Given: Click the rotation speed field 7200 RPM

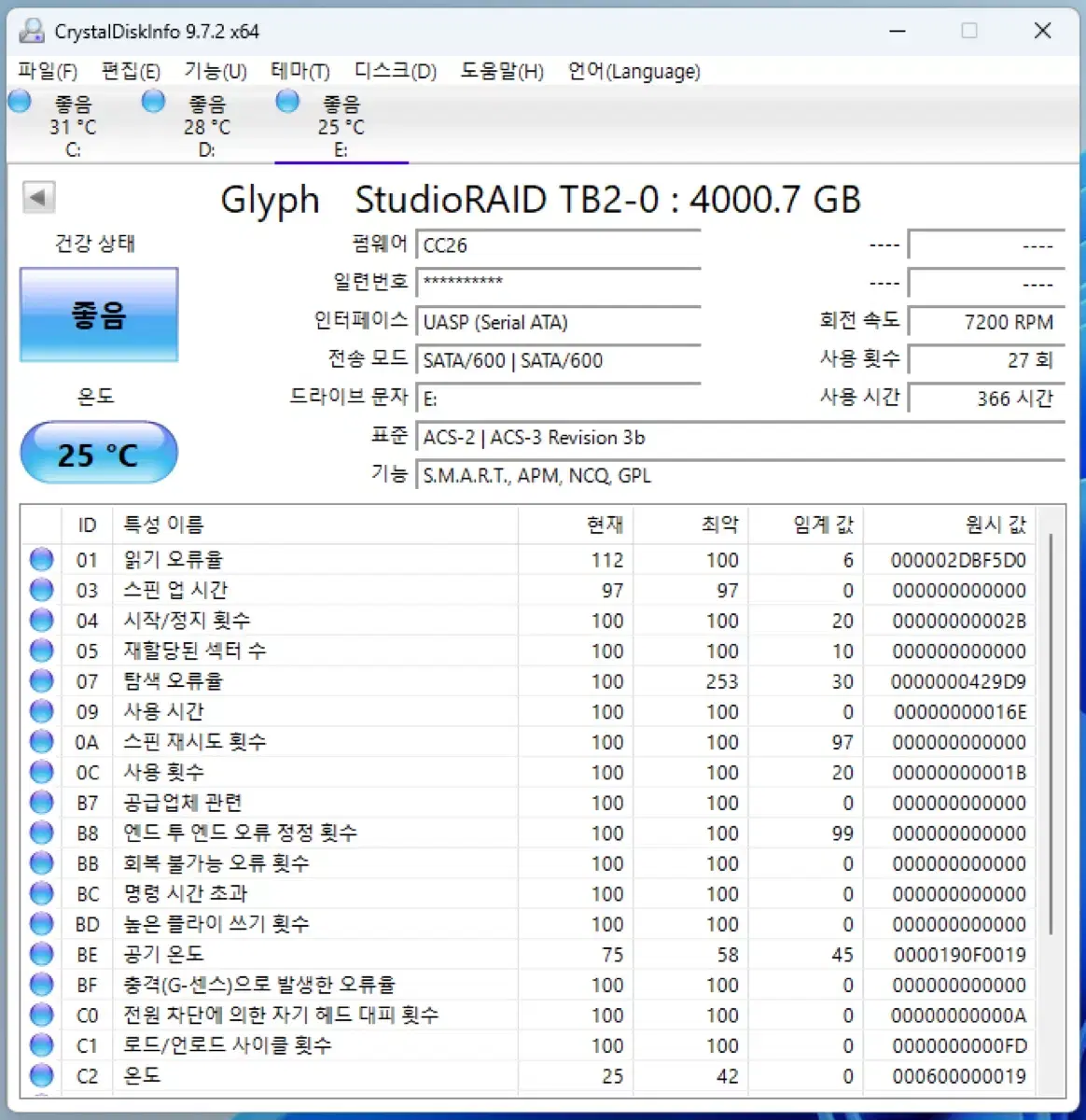Looking at the screenshot, I should tap(986, 322).
